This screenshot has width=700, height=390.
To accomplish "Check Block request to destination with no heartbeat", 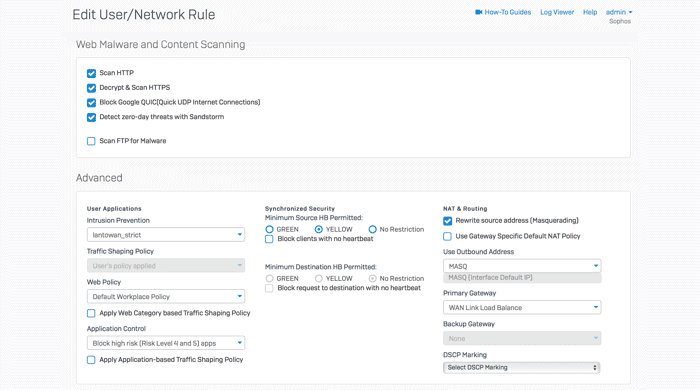I will (269, 288).
